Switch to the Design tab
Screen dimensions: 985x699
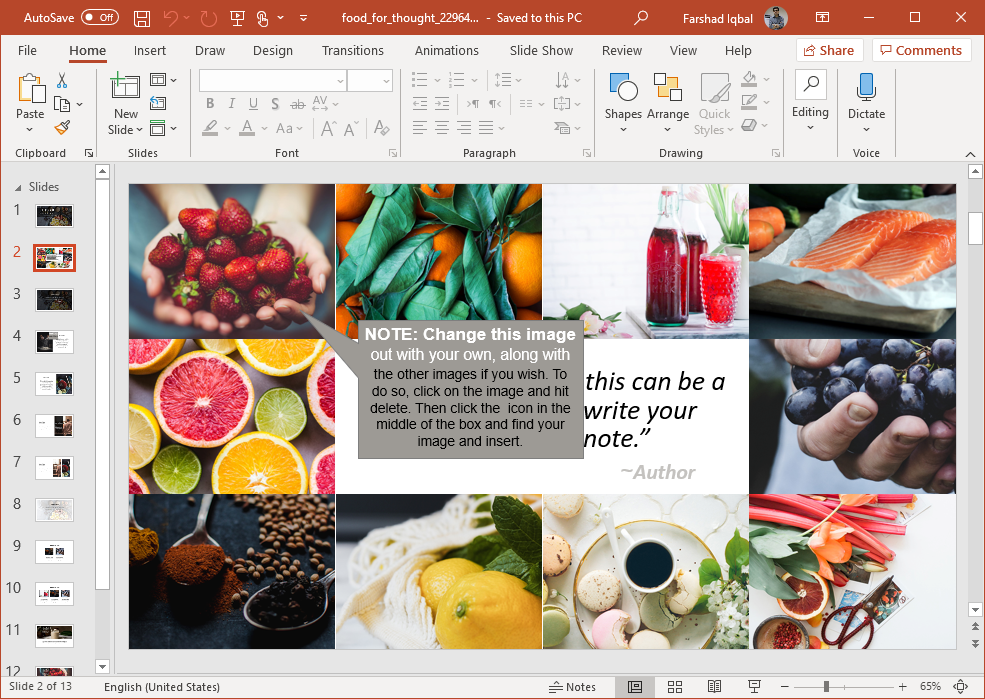273,50
